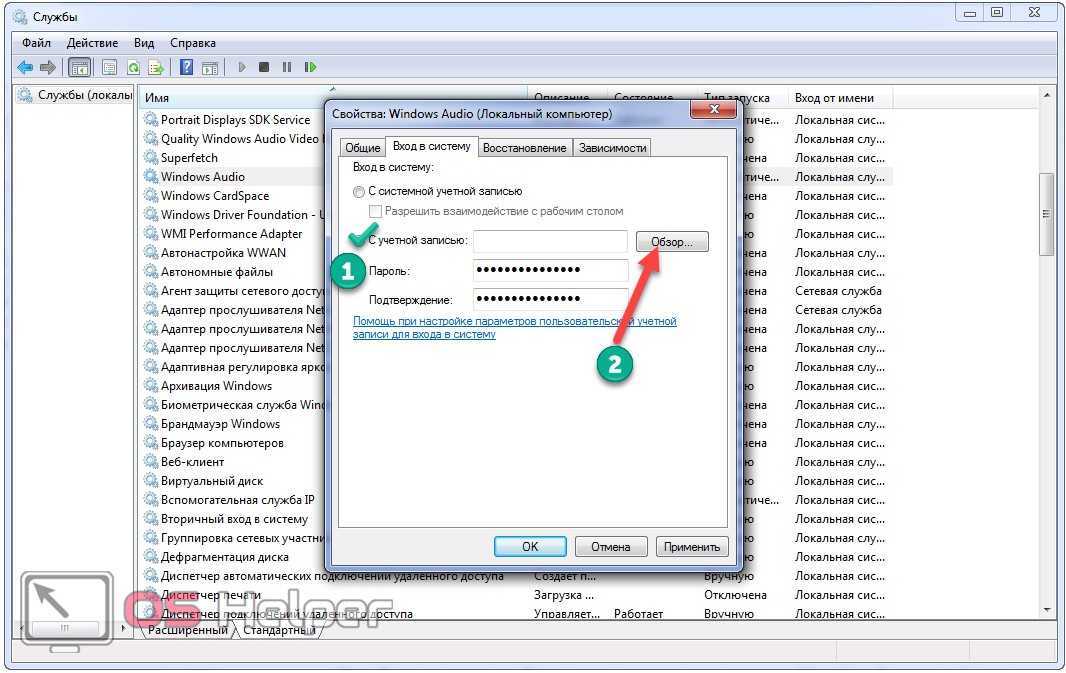1066x673 pixels.
Task: Select the Windows Driver Foundation service row
Action: [x=231, y=215]
